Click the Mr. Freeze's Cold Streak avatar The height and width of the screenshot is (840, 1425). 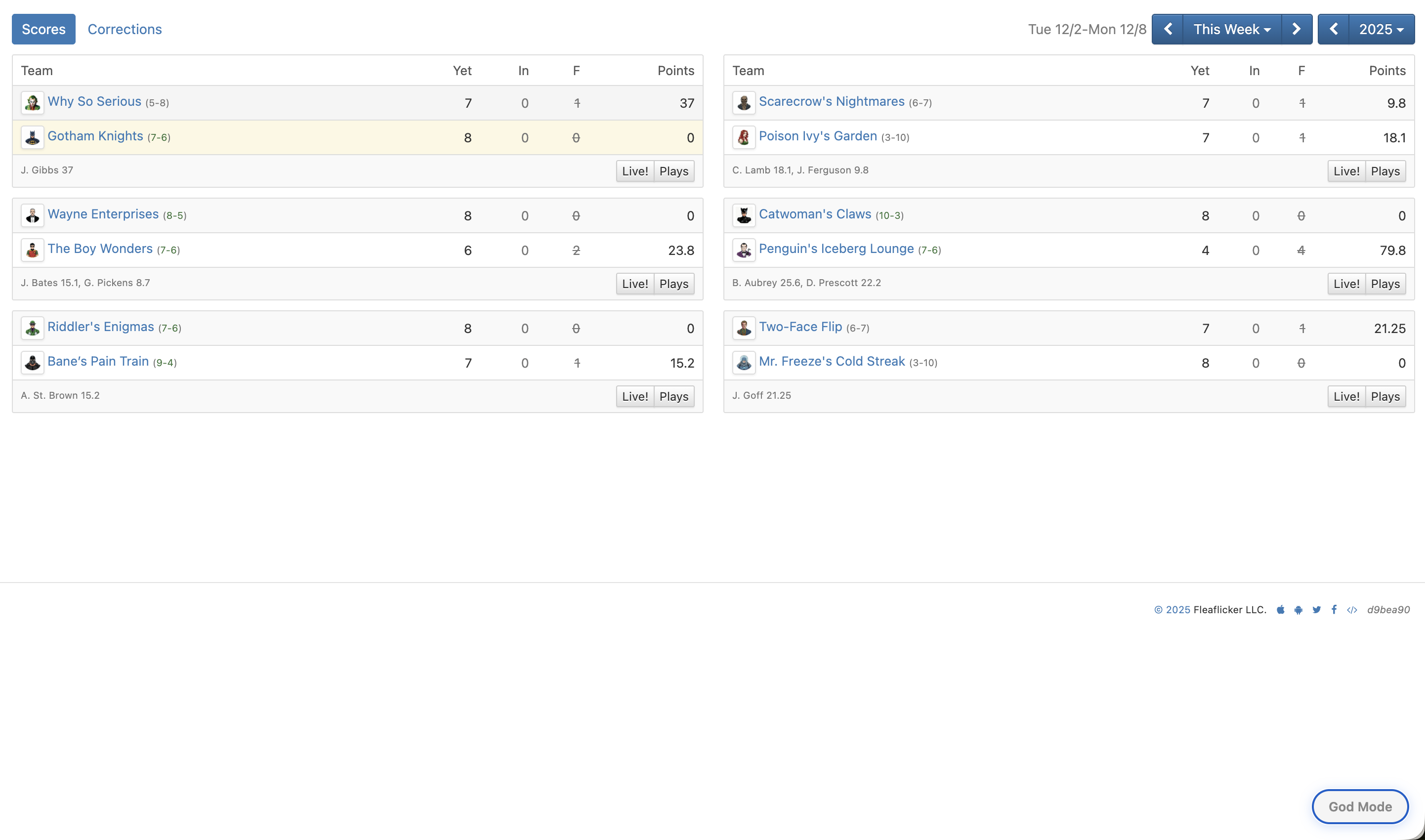click(x=744, y=362)
